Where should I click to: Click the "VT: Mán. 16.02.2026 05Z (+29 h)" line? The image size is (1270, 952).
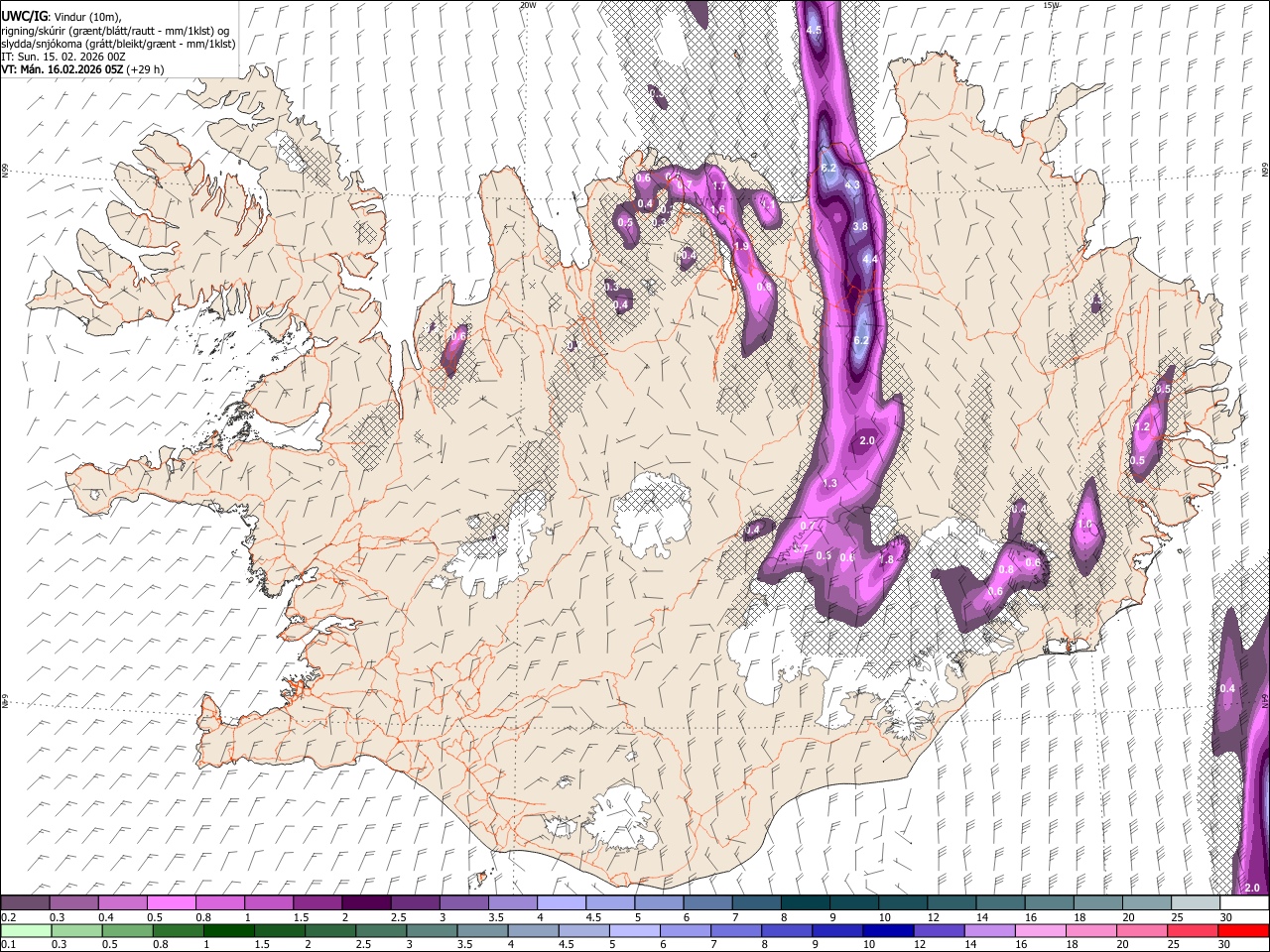[82, 69]
